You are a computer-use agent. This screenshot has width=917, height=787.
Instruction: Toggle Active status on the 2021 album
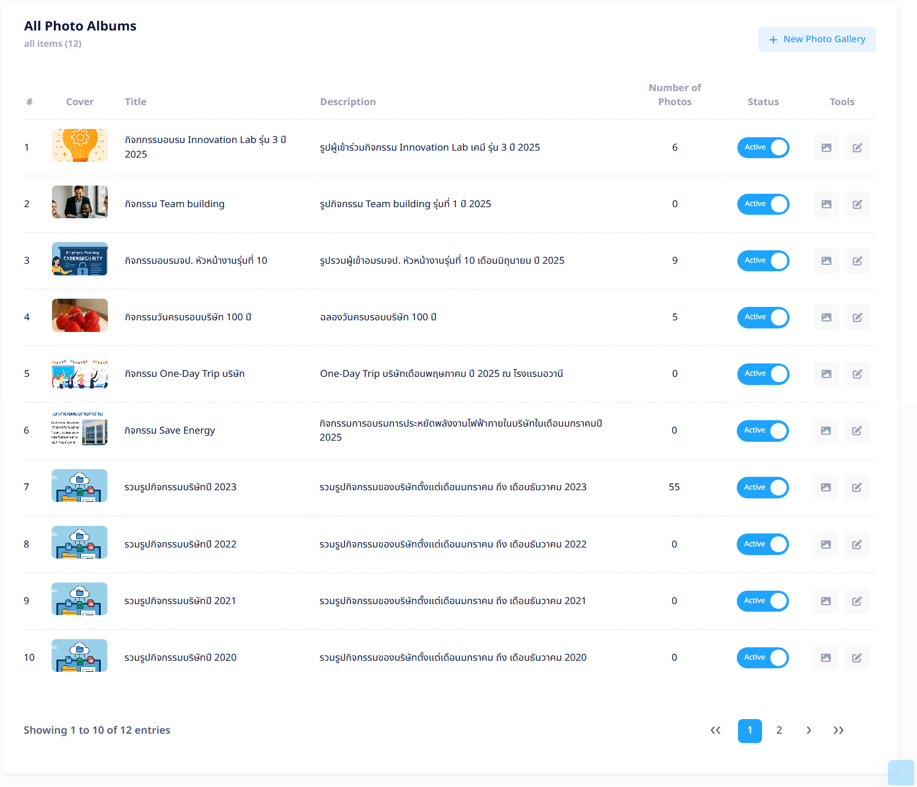(763, 601)
